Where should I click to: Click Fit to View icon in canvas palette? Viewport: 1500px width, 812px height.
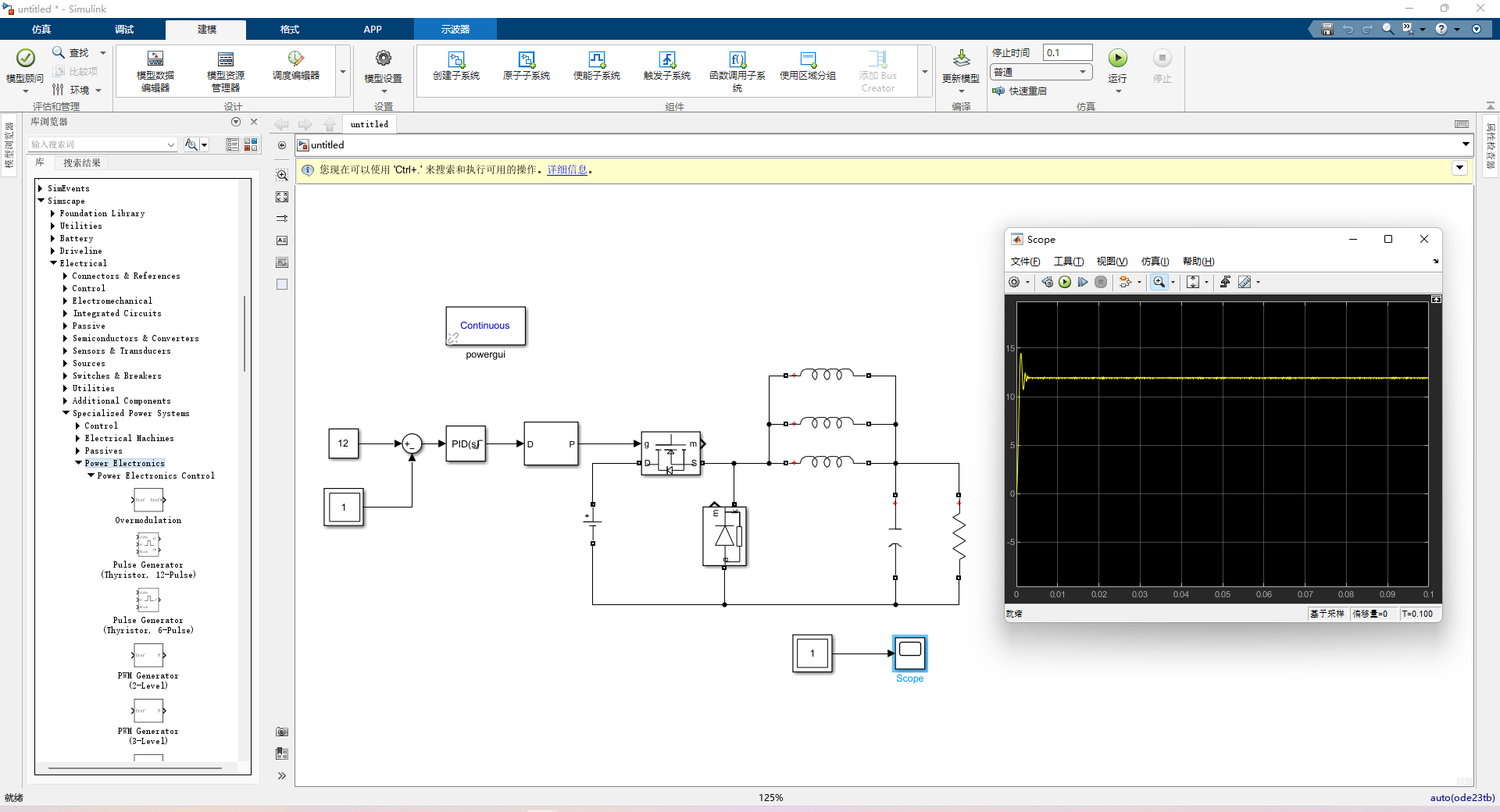coord(282,197)
